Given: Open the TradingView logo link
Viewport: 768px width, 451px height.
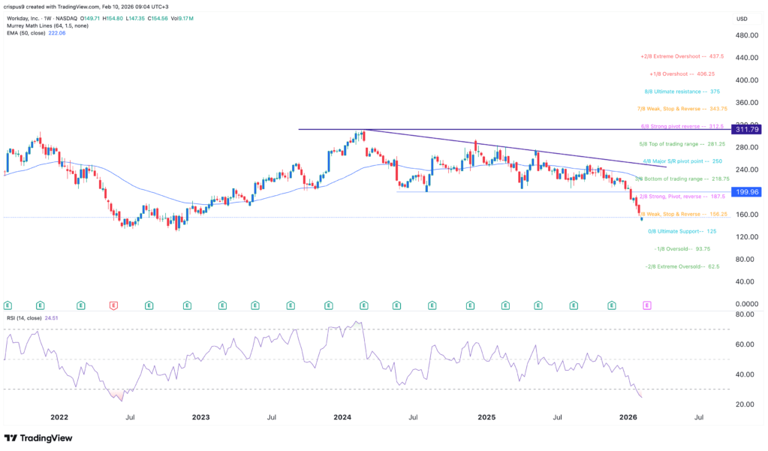Looking at the screenshot, I should point(38,438).
